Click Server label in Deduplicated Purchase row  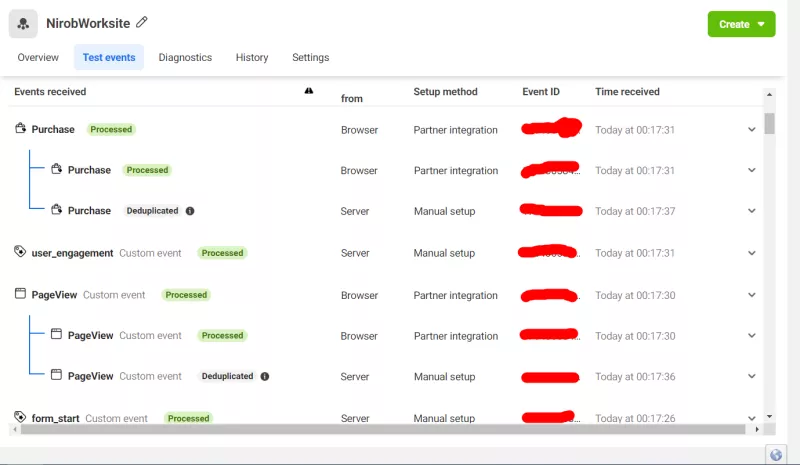tap(355, 211)
